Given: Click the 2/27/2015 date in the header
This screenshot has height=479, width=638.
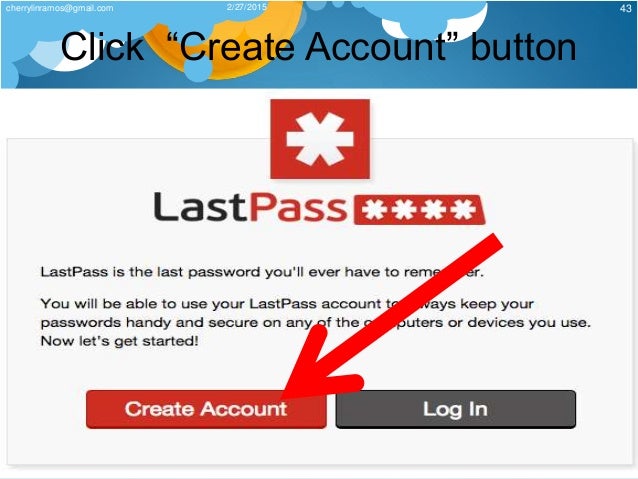Looking at the screenshot, I should coord(247,7).
